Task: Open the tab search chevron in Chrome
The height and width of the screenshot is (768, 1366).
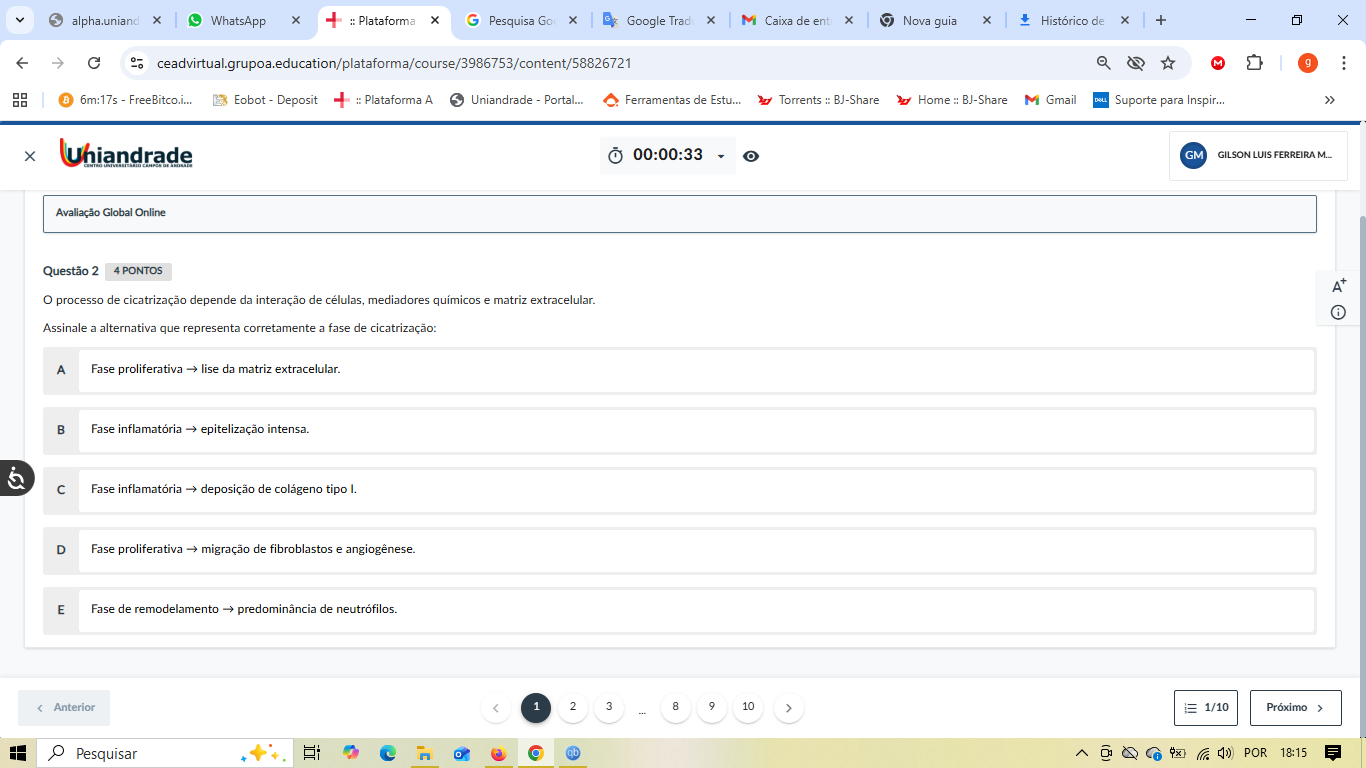Action: [x=19, y=20]
